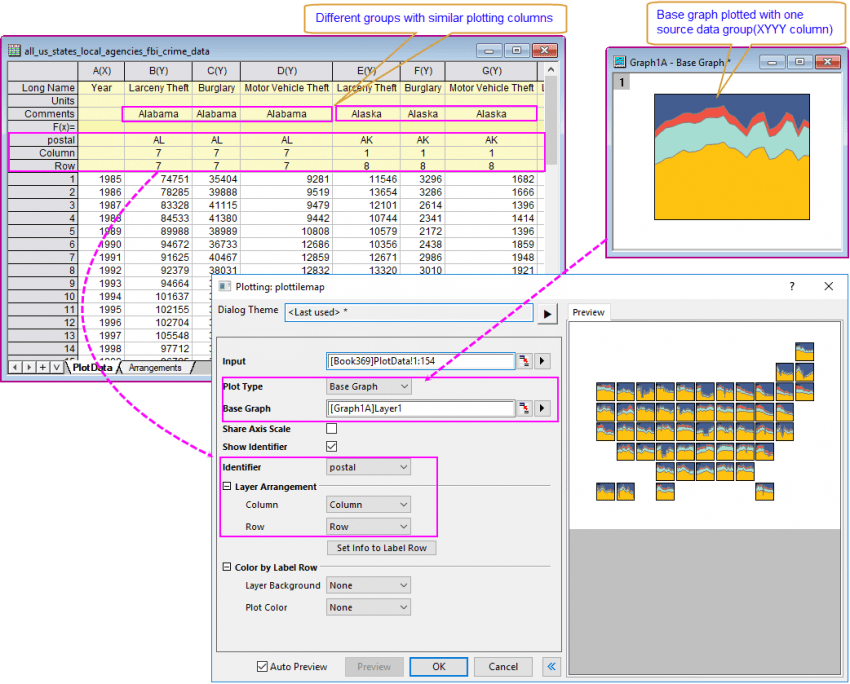Click layer 1 icon in Graph1A window

pyautogui.click(x=622, y=82)
